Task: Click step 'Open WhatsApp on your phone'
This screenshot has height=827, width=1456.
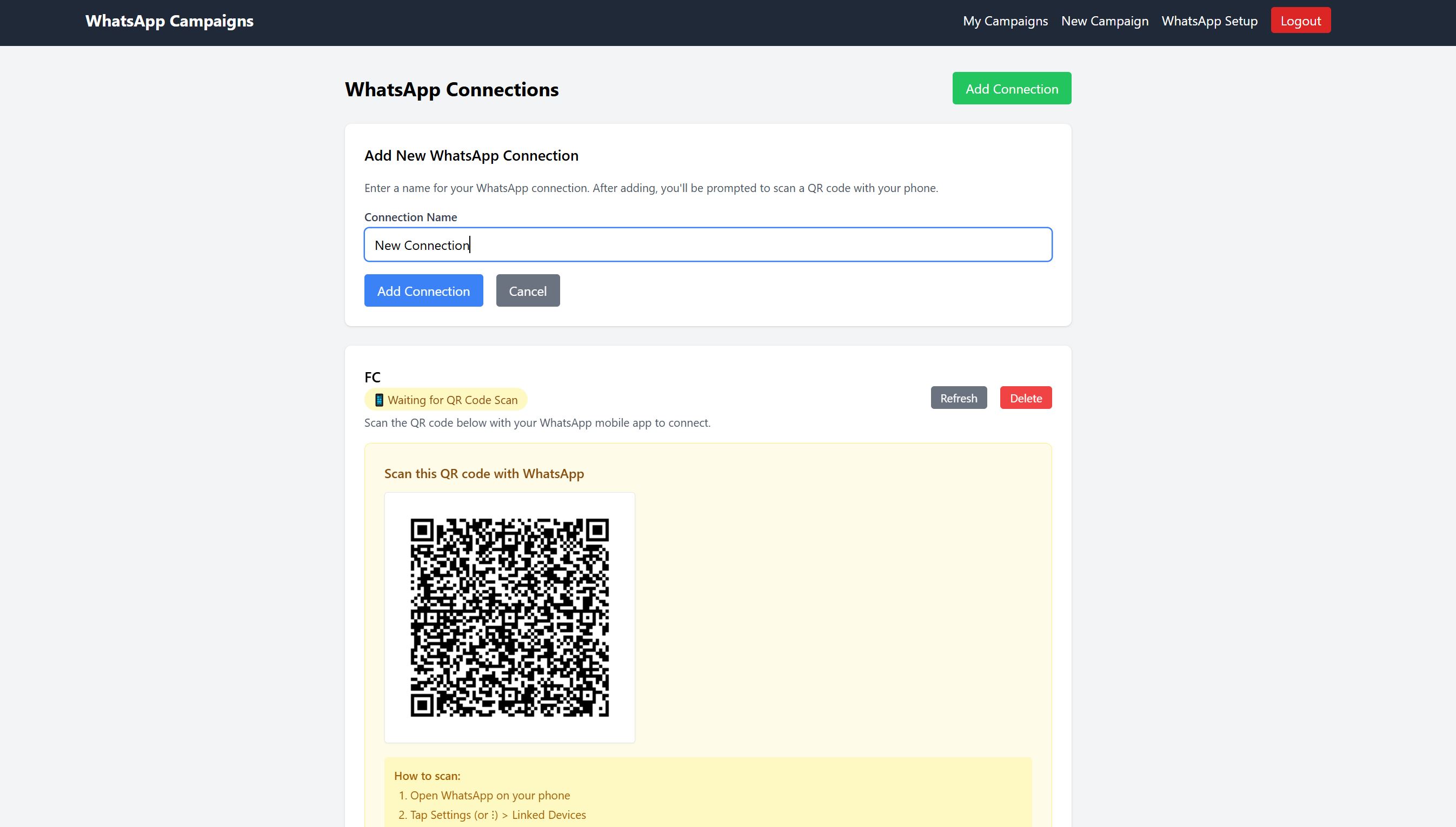Action: pos(489,795)
